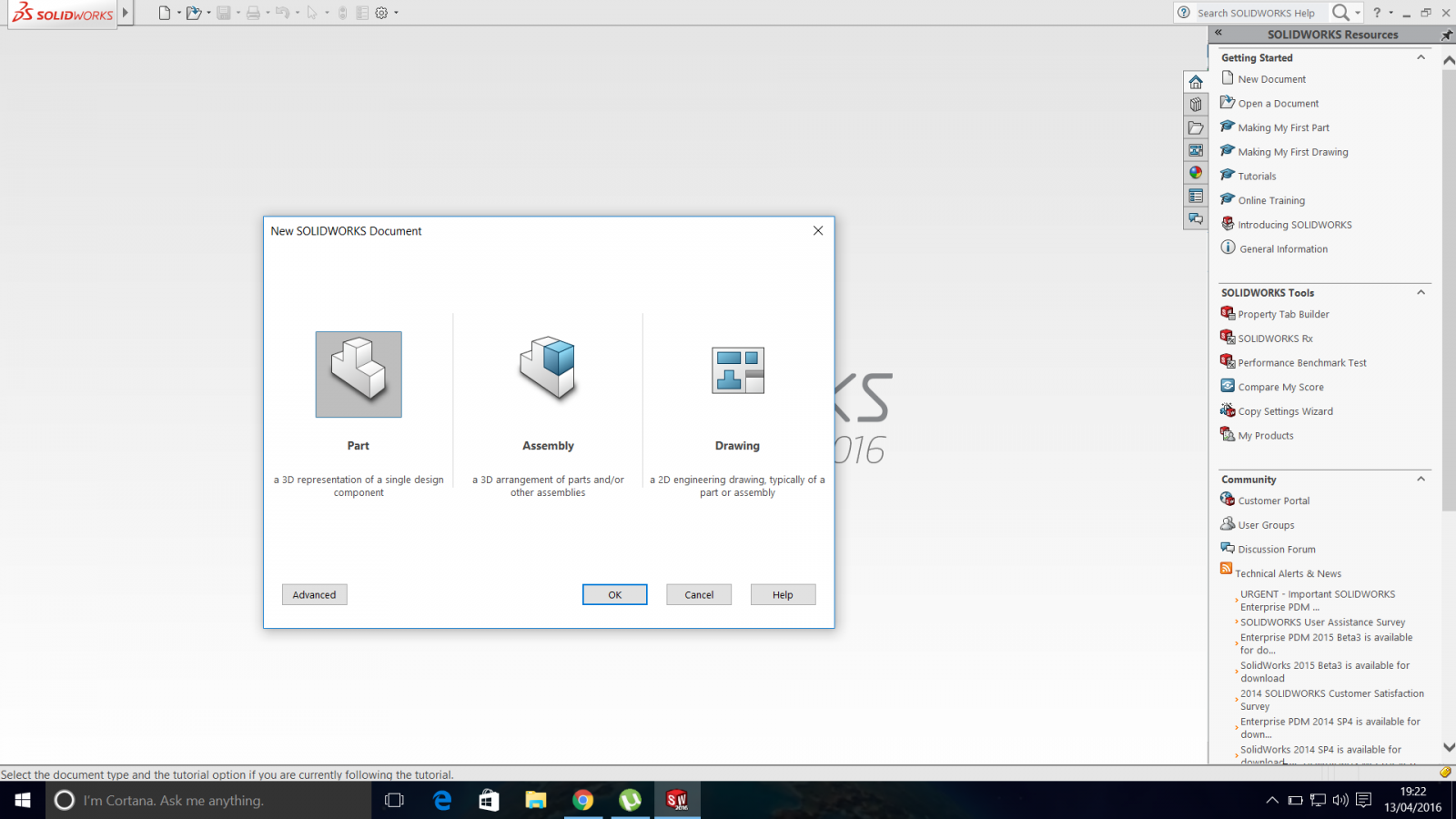Click the New Document link
1456x819 pixels.
1271,79
